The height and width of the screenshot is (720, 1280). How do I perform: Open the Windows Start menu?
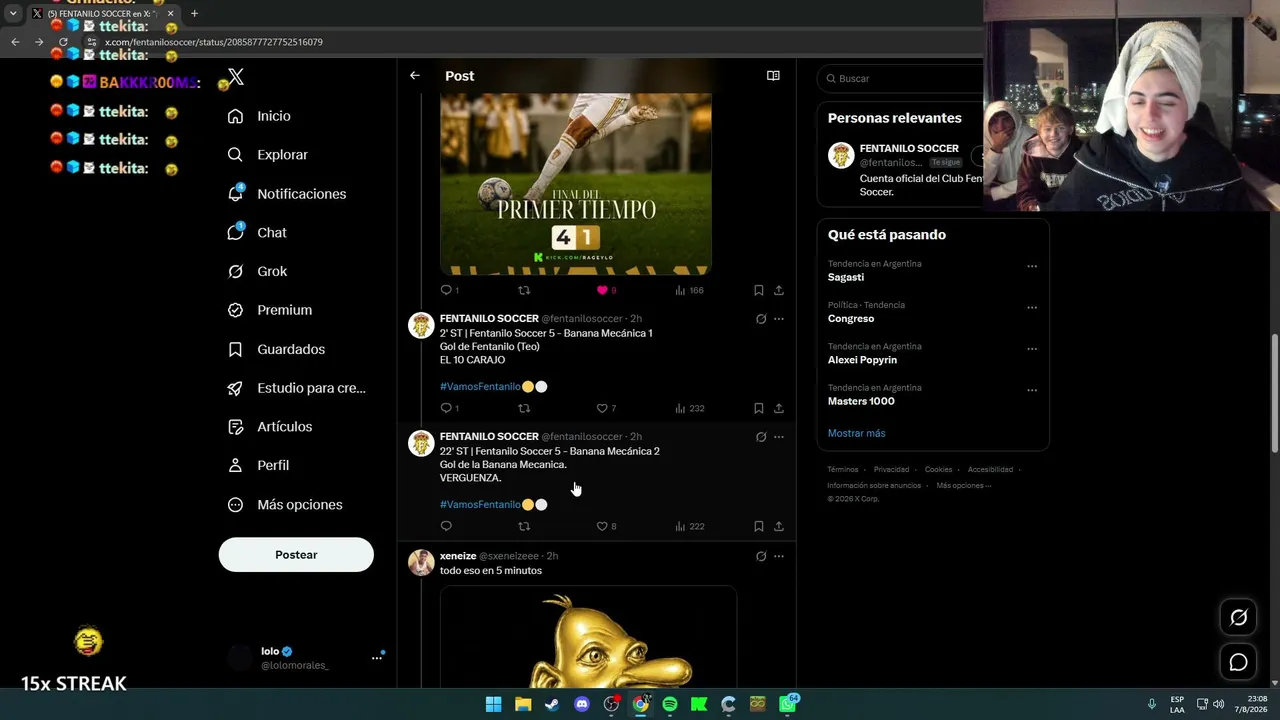493,704
